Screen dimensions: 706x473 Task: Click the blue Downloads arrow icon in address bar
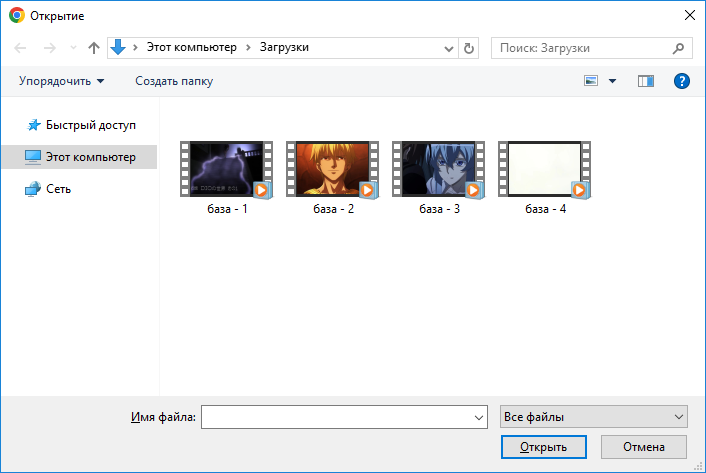118,47
